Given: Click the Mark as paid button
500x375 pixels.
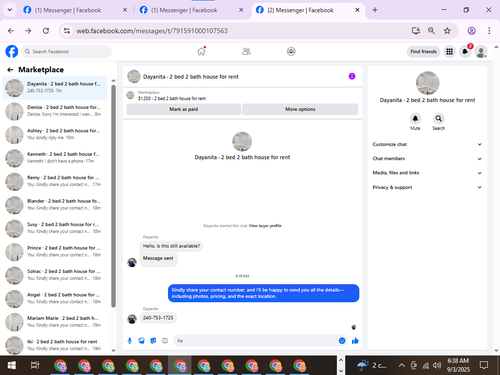Looking at the screenshot, I should 184,109.
